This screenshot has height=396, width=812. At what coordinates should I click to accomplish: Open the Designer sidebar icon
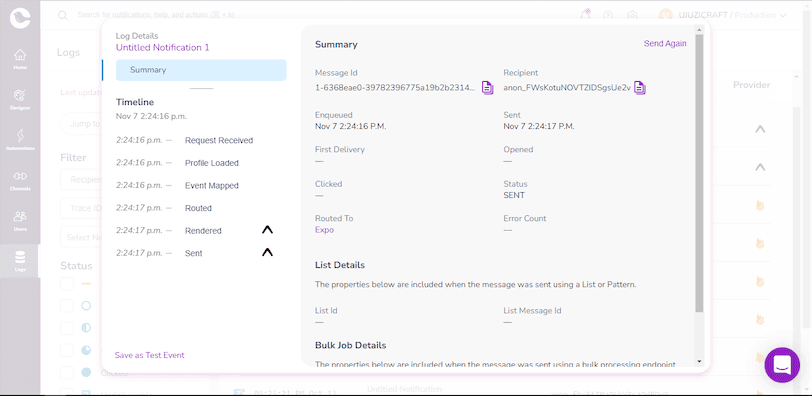click(20, 99)
